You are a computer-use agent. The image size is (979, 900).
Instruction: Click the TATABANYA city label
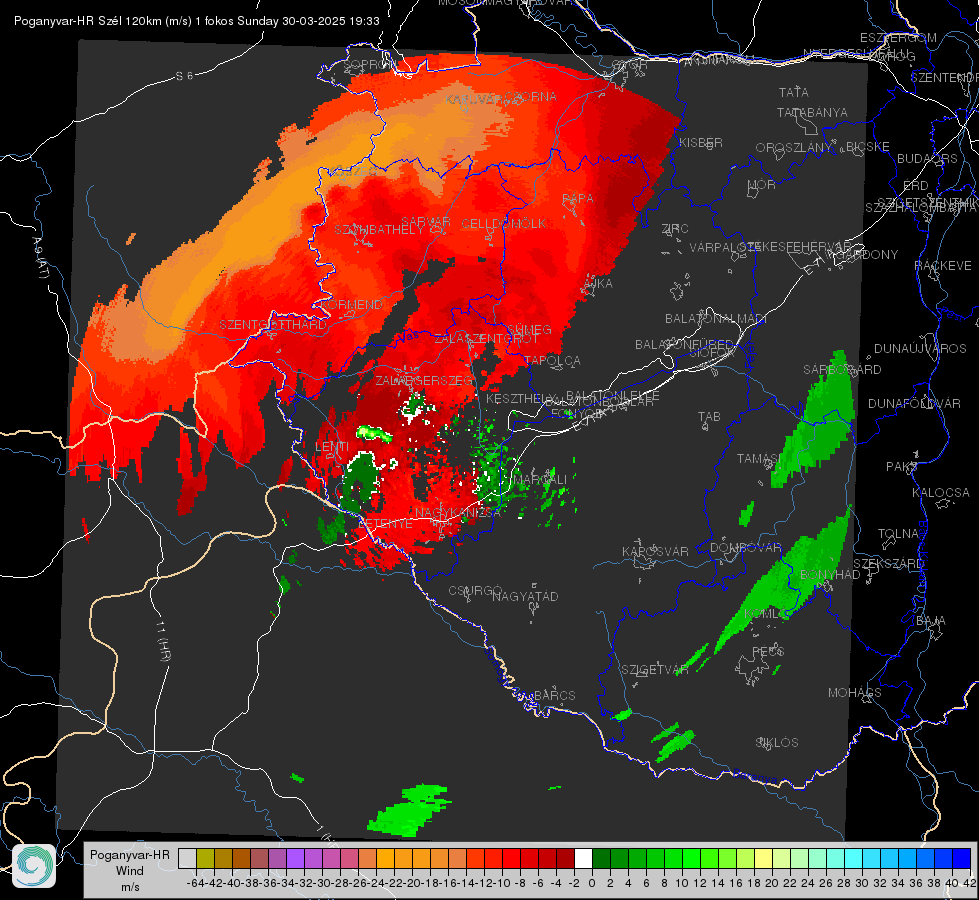pyautogui.click(x=812, y=112)
